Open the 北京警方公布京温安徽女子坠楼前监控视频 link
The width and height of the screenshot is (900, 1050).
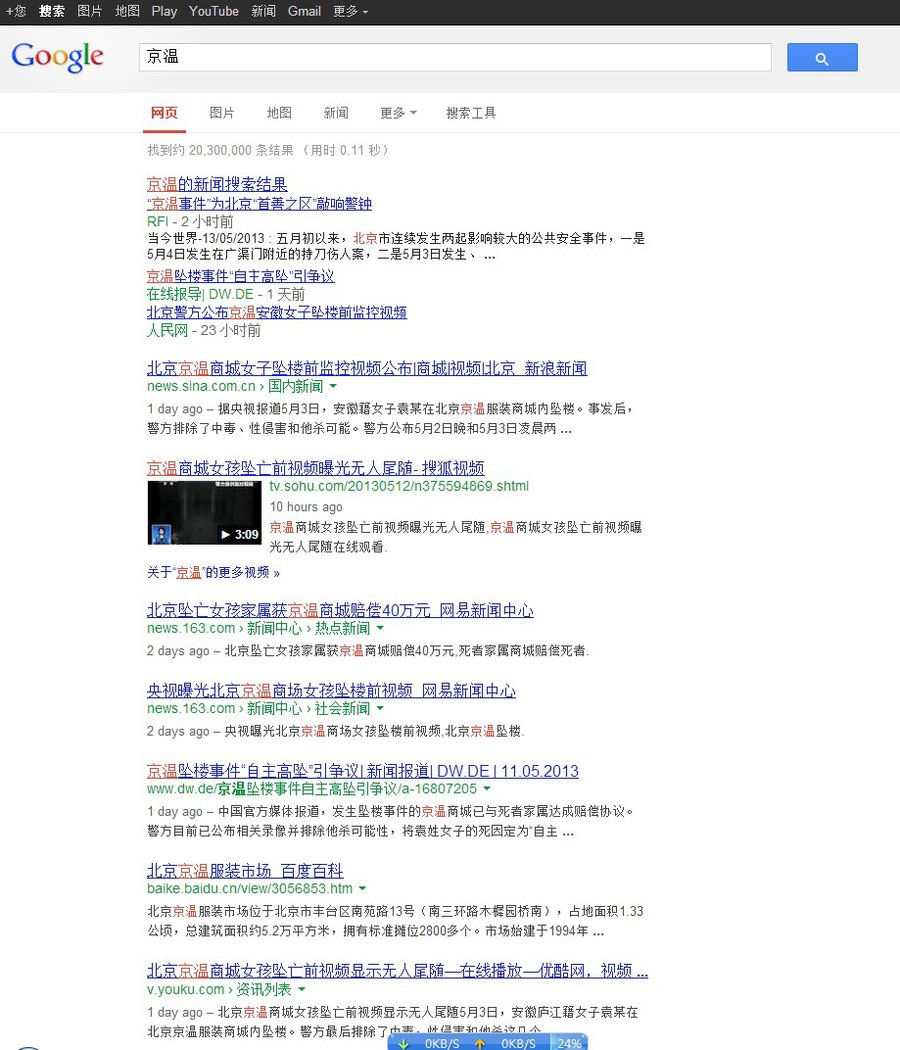pos(277,312)
